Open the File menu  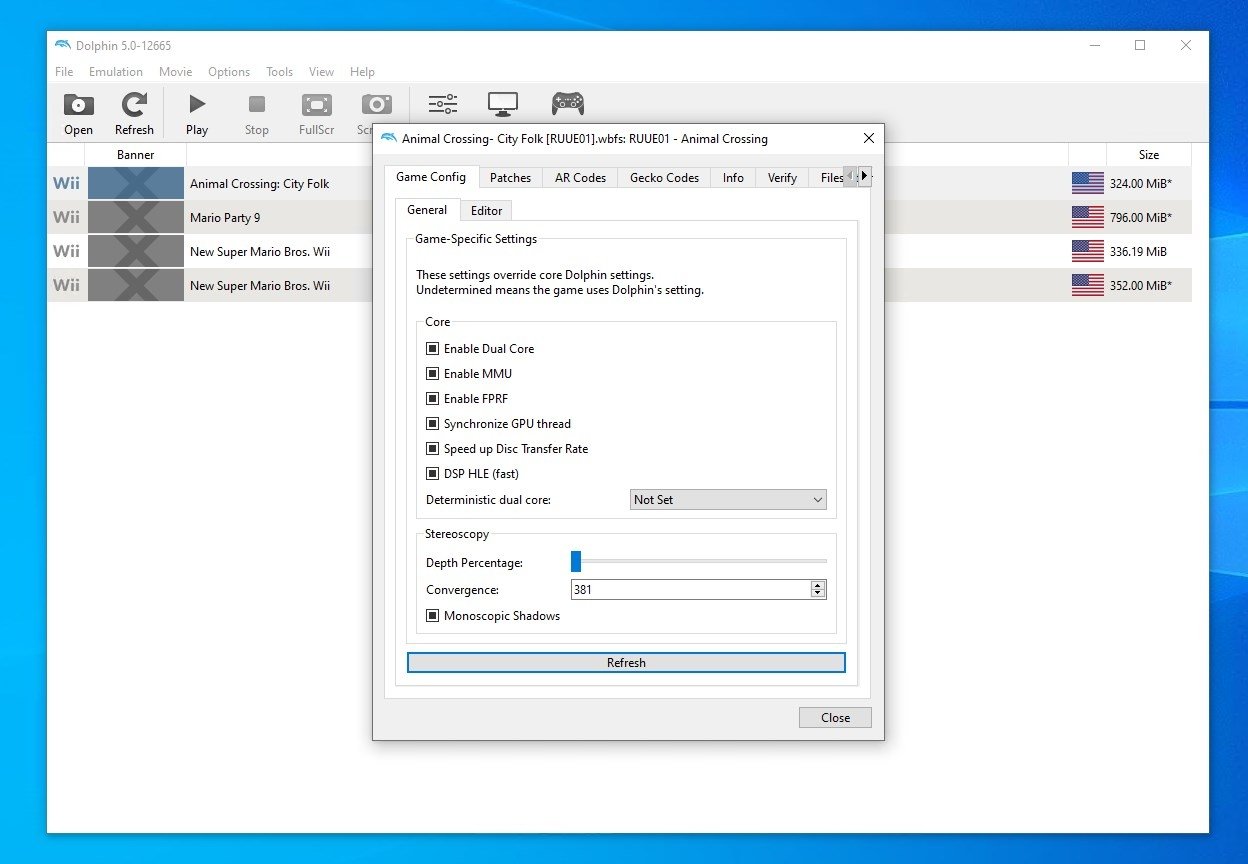coord(64,72)
